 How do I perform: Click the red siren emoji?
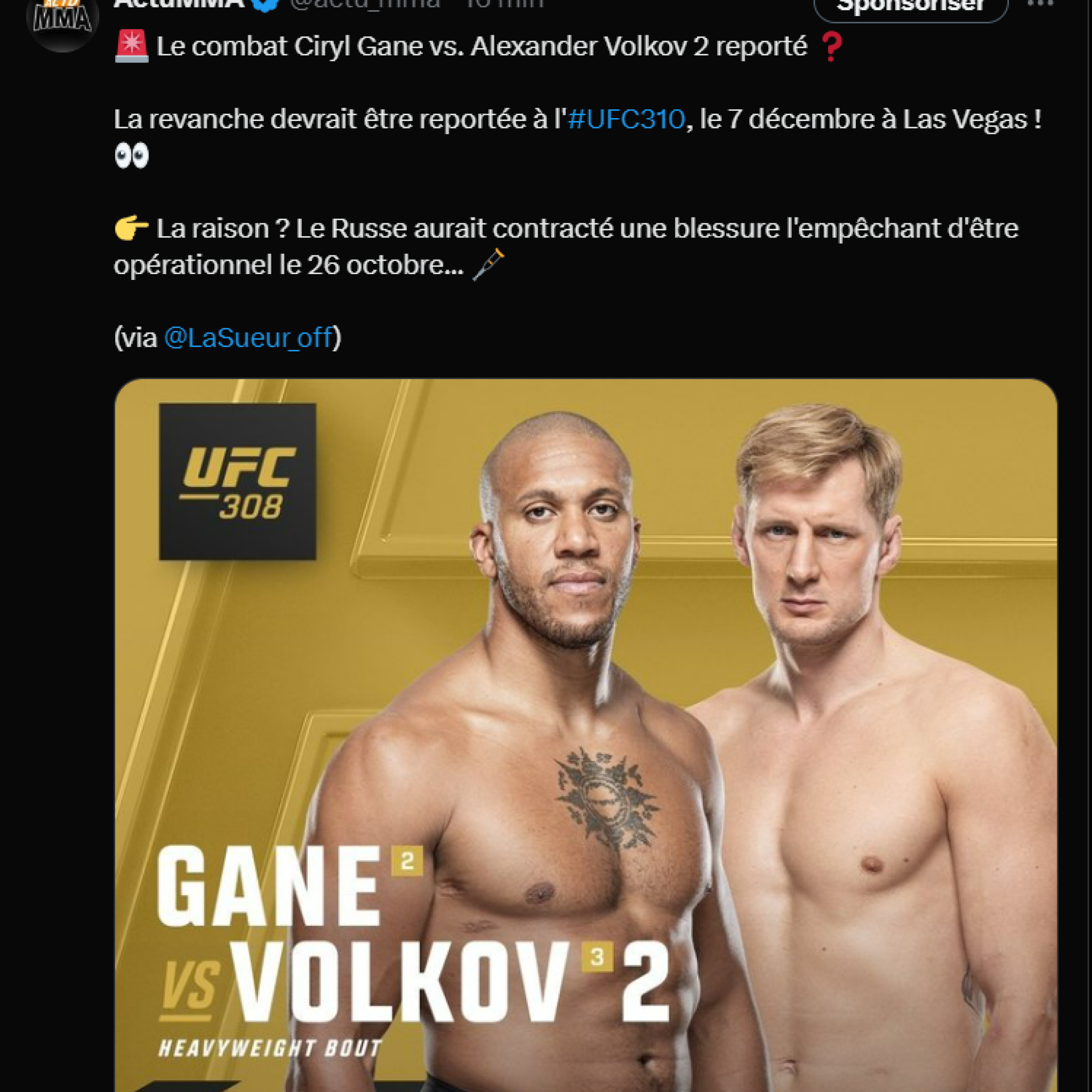pyautogui.click(x=131, y=46)
